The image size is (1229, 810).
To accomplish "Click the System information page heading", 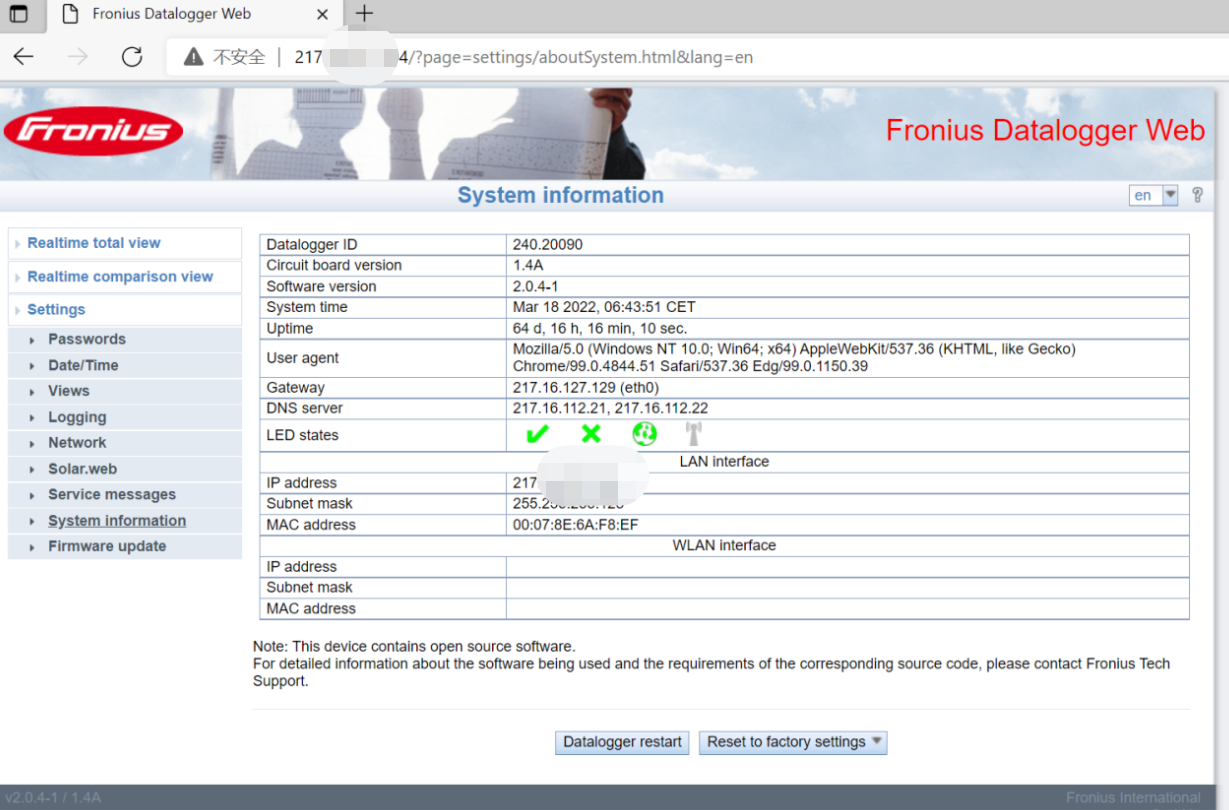I will [x=560, y=195].
